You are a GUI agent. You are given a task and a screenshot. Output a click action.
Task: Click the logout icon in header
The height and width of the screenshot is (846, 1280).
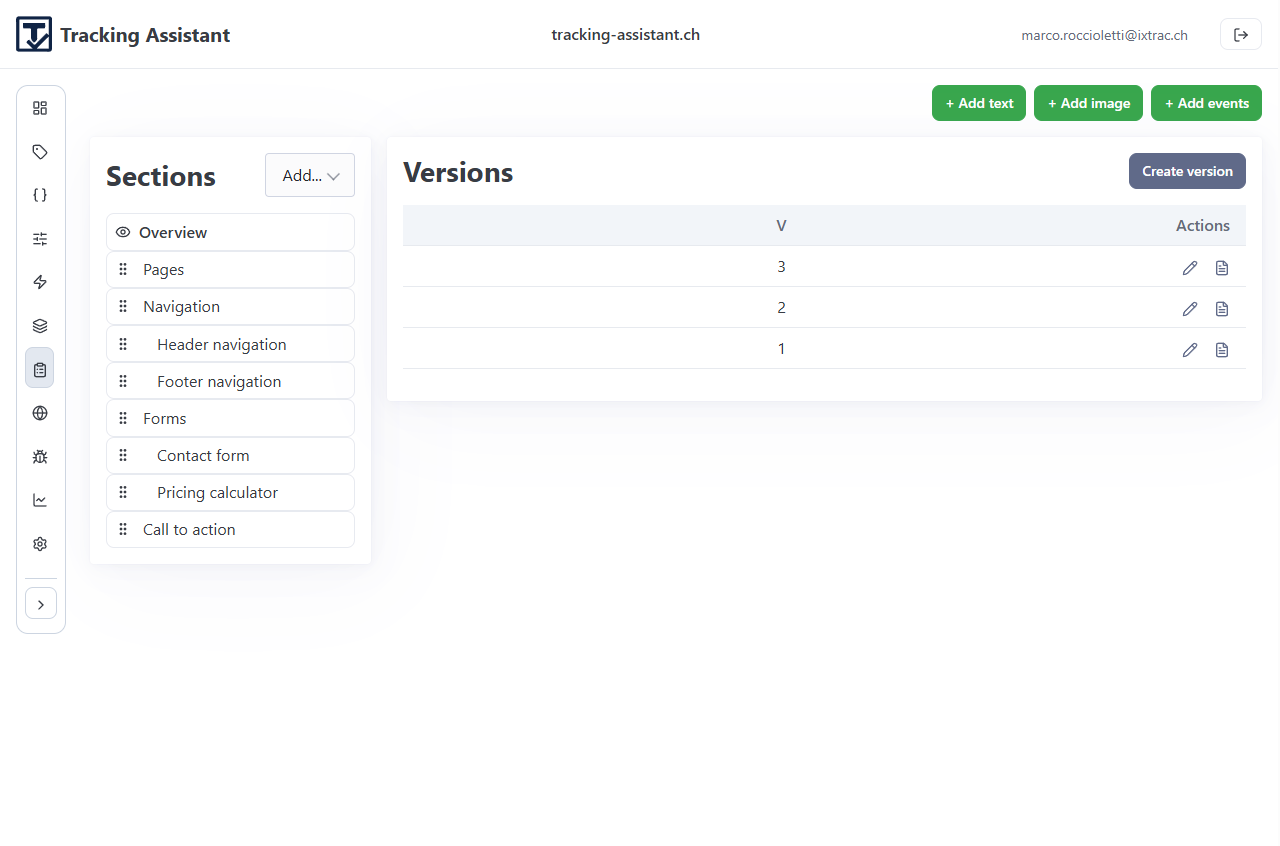1240,35
